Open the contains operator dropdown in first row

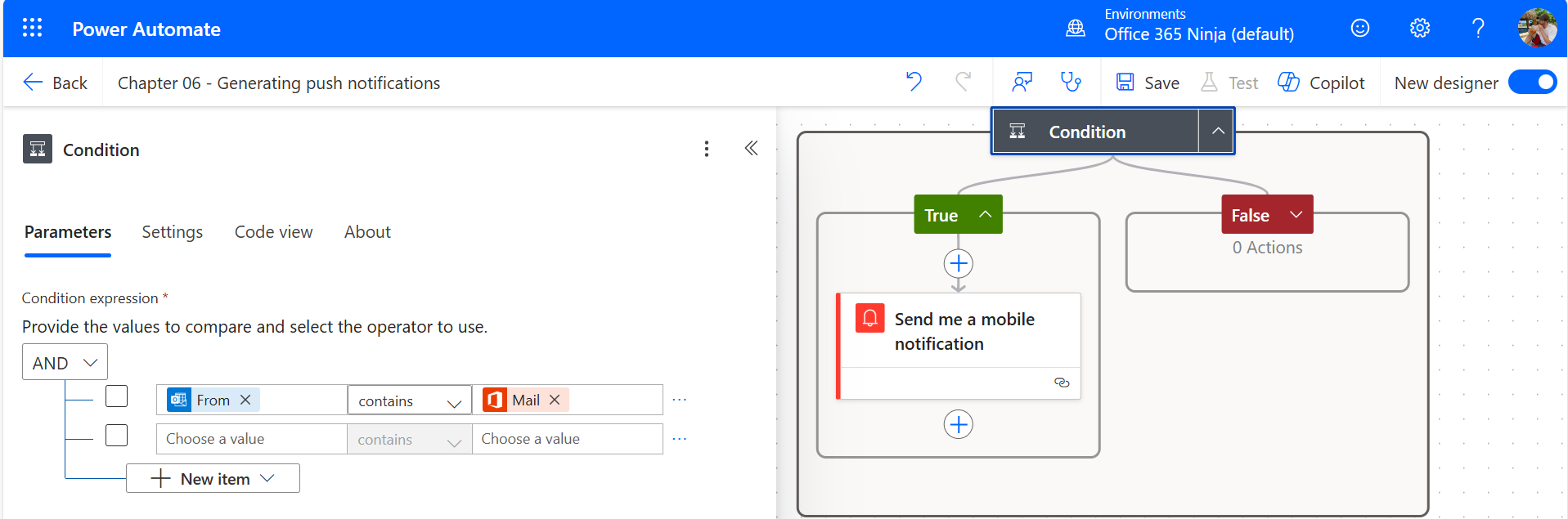409,400
